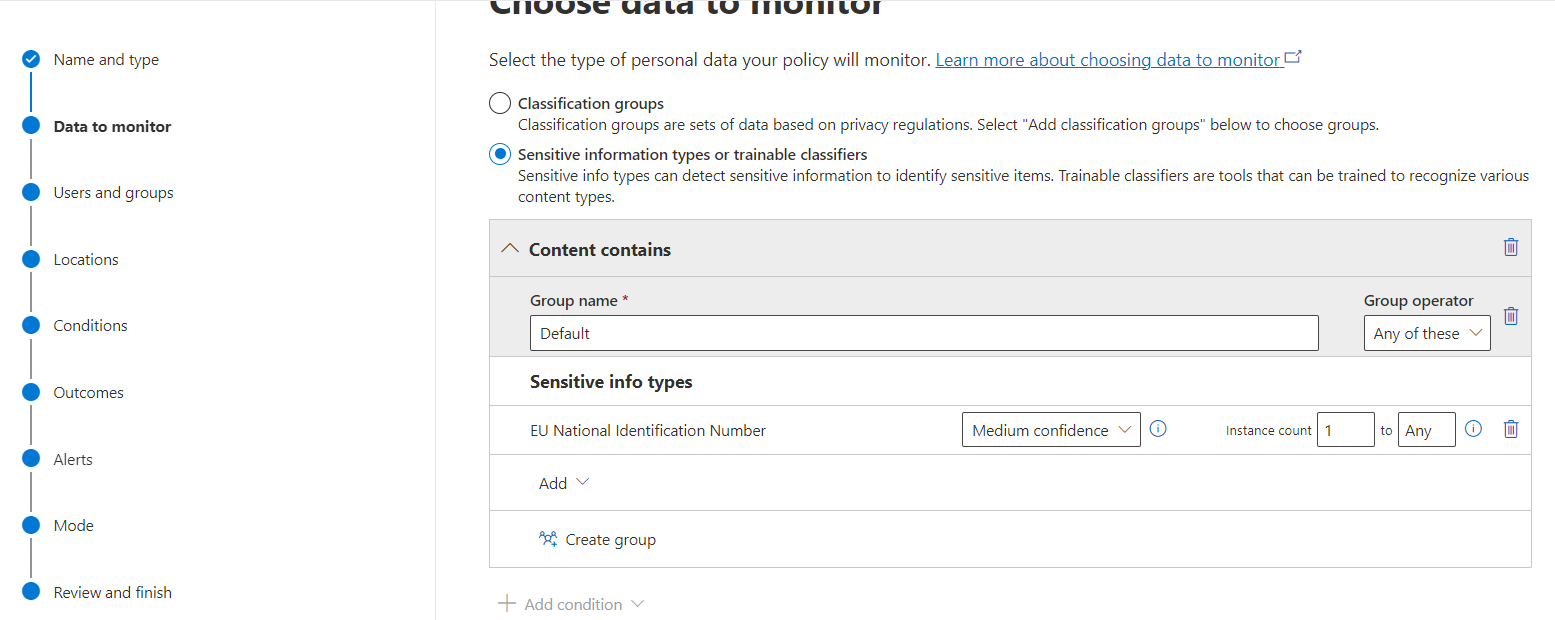This screenshot has width=1555, height=620.
Task: Delete the Content contains condition via trash icon
Action: click(1511, 247)
